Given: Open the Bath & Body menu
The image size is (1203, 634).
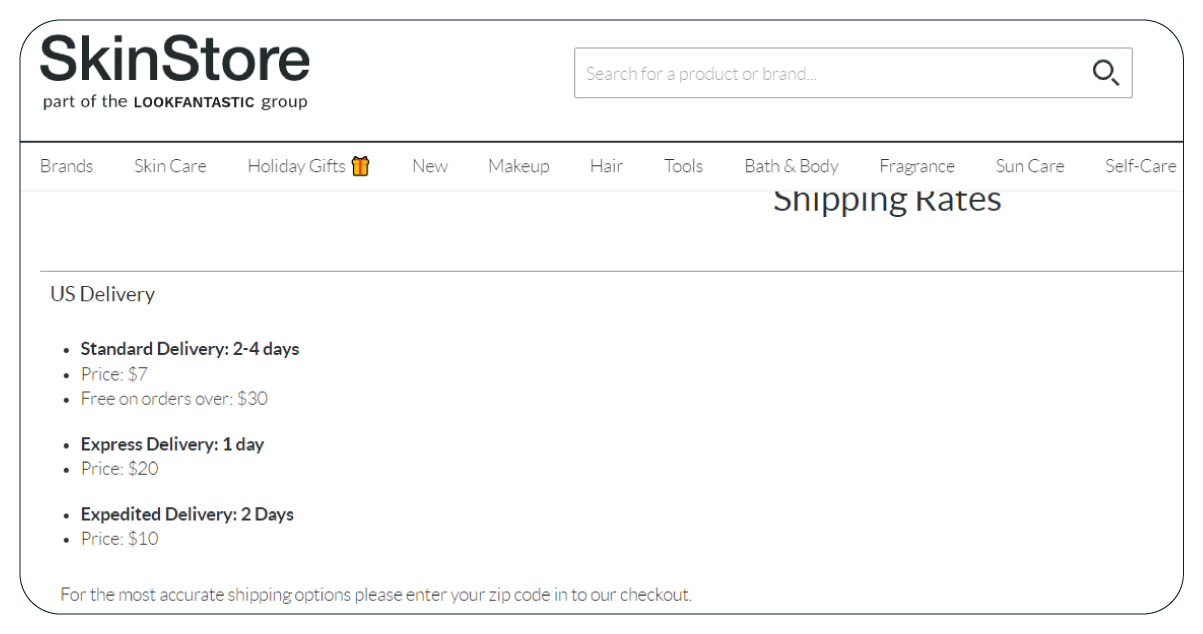Looking at the screenshot, I should [x=791, y=166].
